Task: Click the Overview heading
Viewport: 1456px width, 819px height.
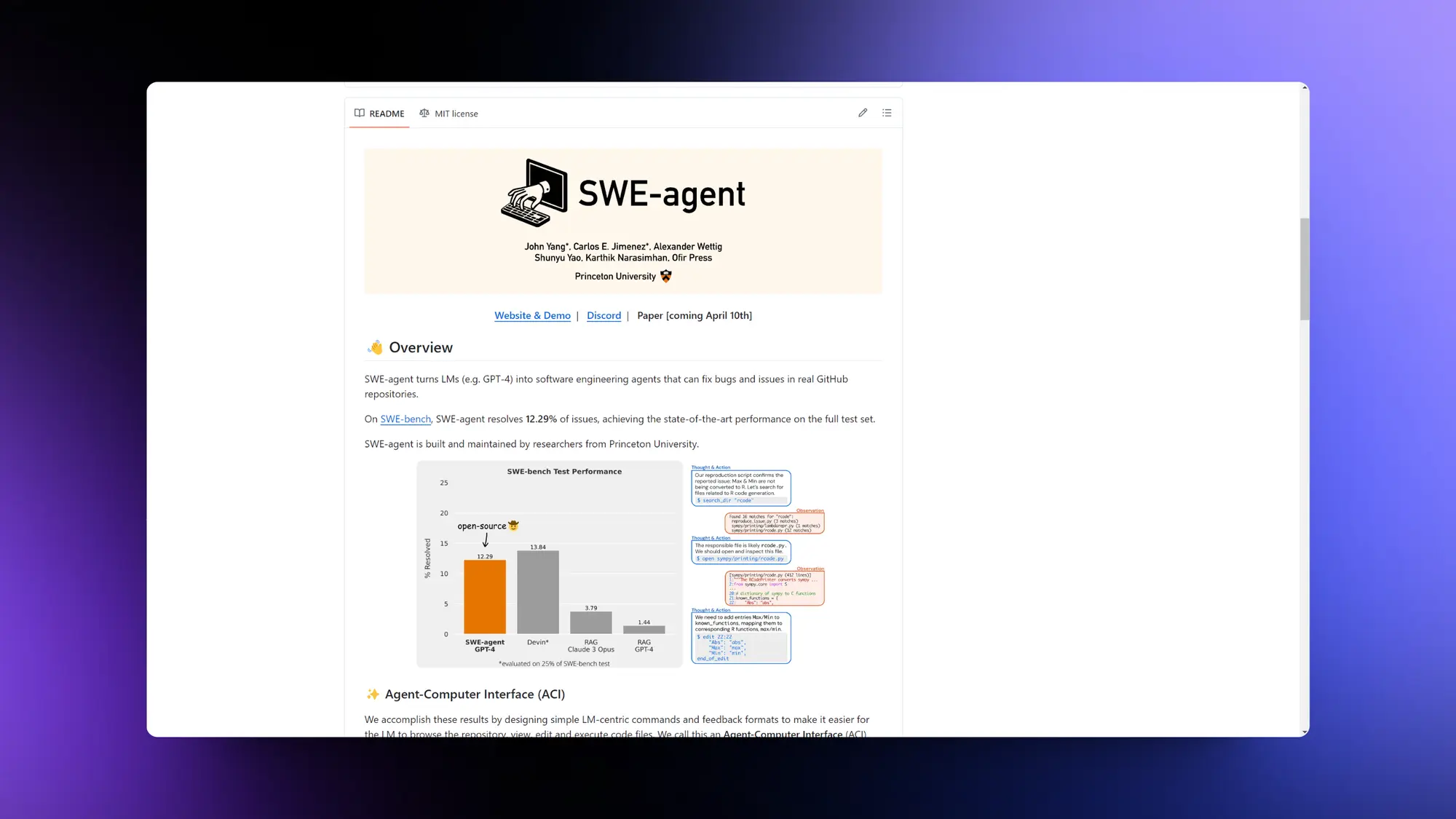Action: pyautogui.click(x=421, y=347)
